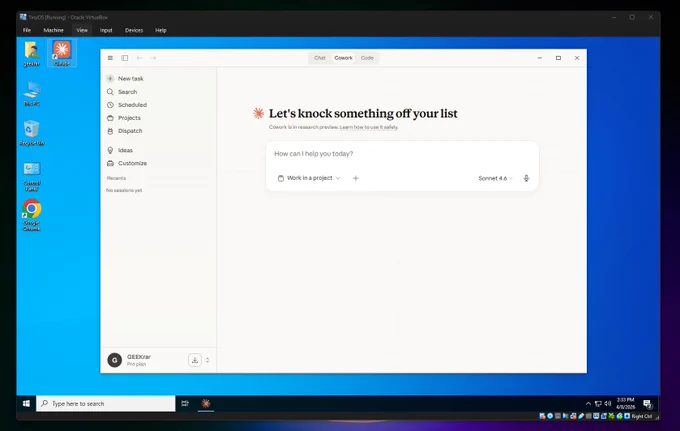Click the New task plus icon
The width and height of the screenshot is (680, 431).
coord(110,78)
